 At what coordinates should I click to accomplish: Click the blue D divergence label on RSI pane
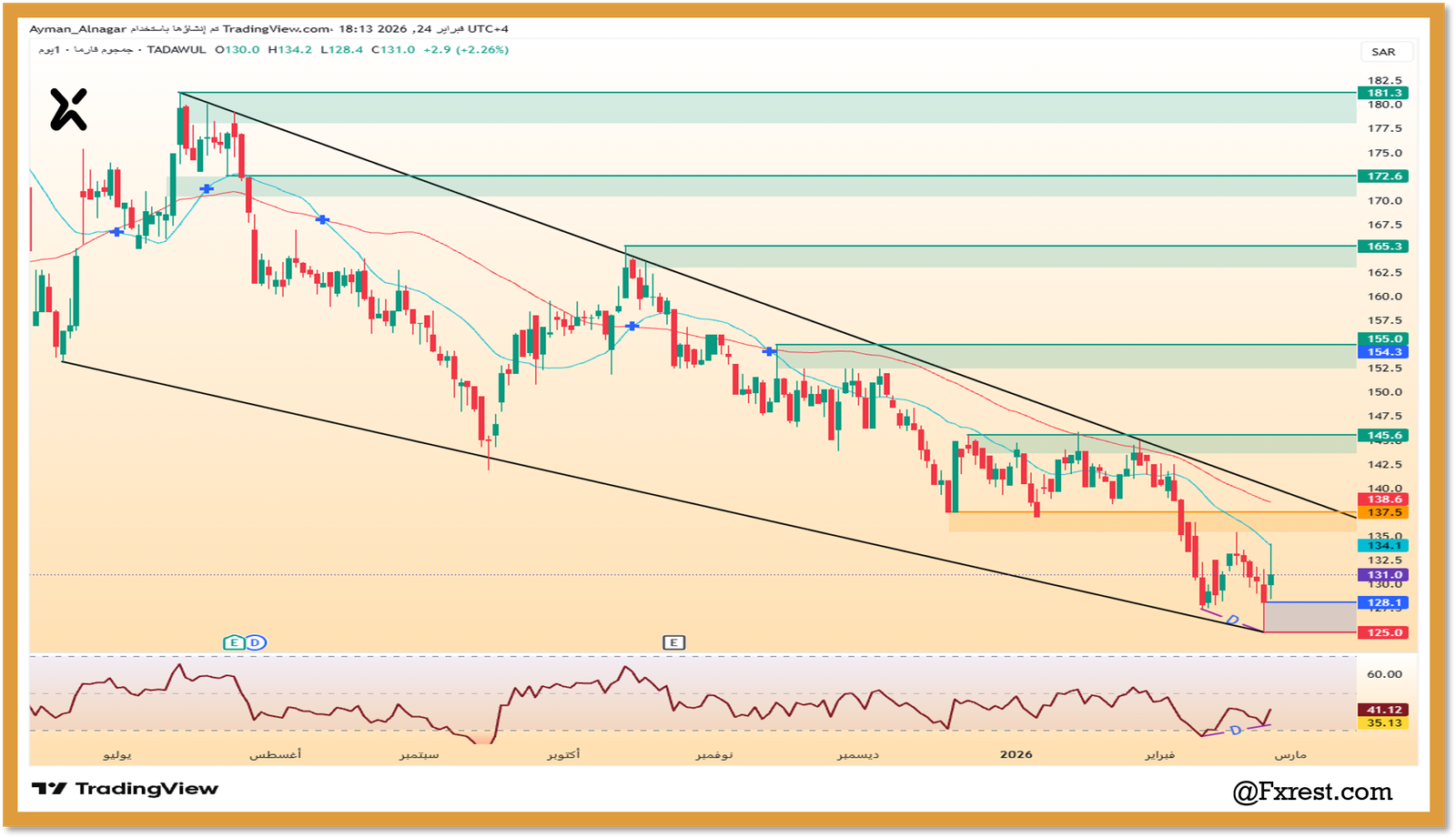(x=1236, y=731)
